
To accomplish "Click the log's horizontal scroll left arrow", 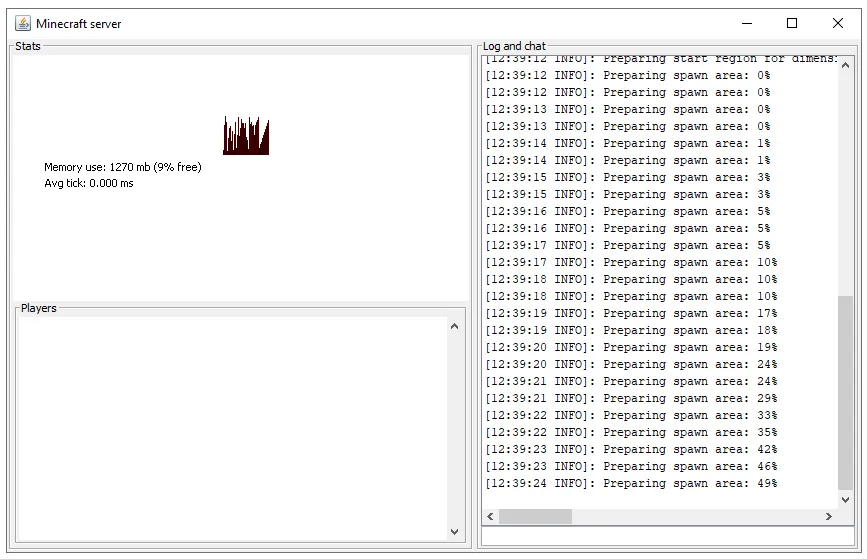I will pos(490,517).
